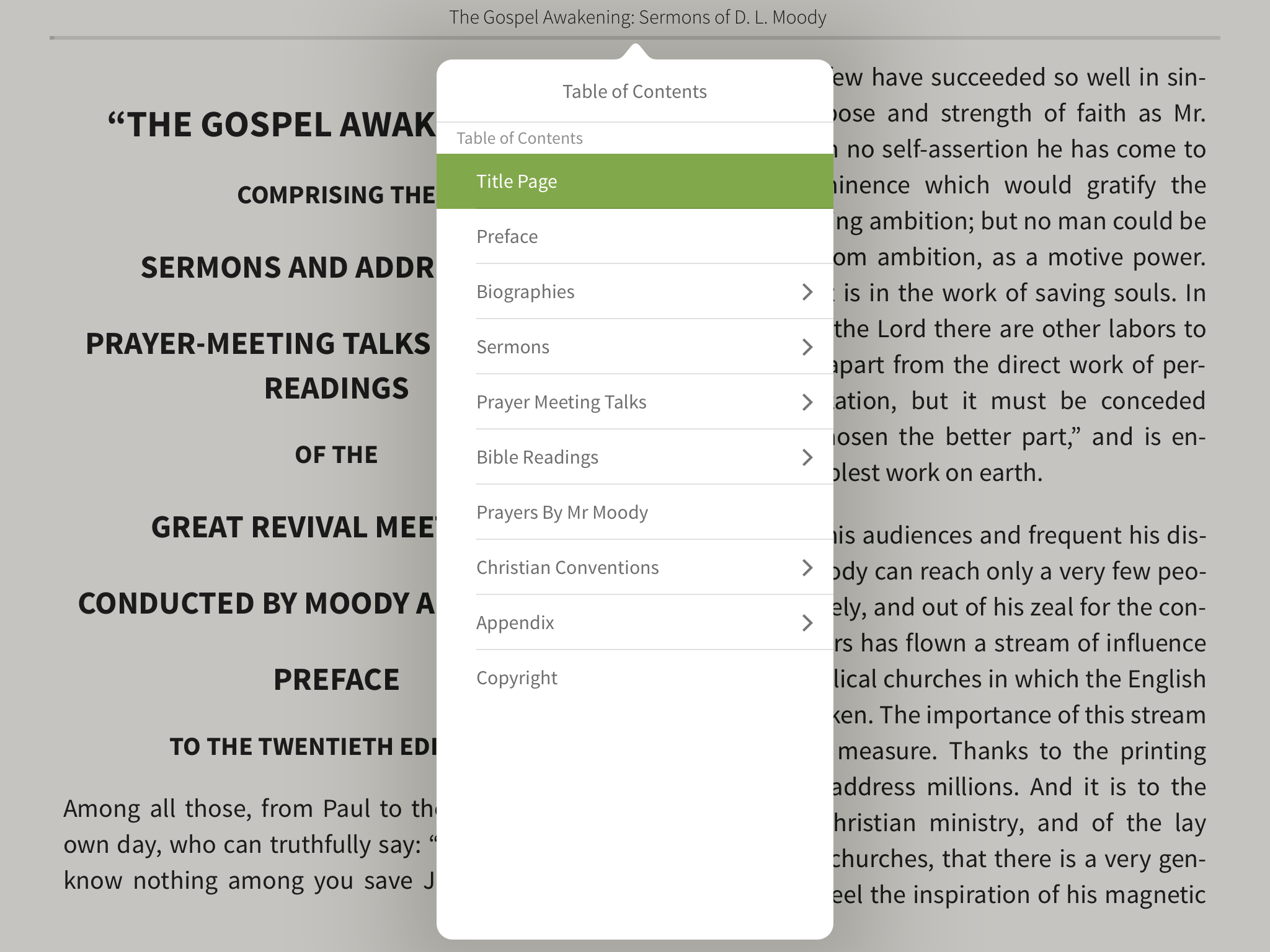The height and width of the screenshot is (952, 1270).
Task: Expand the Biographies chevron arrow
Action: tap(807, 291)
